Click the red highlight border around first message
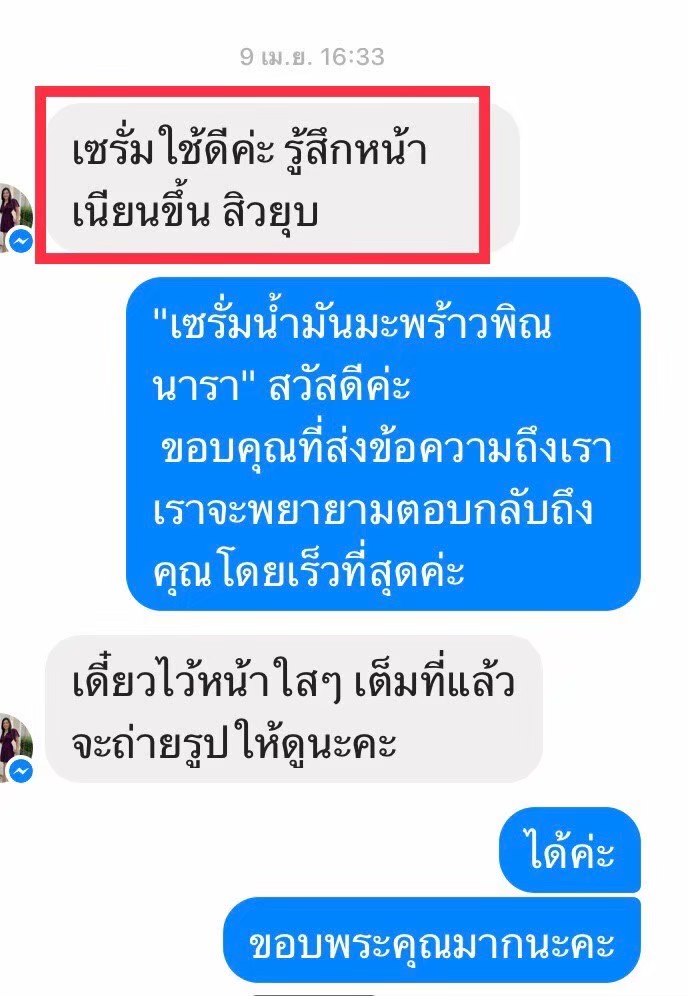This screenshot has width=688, height=996. [x=262, y=175]
